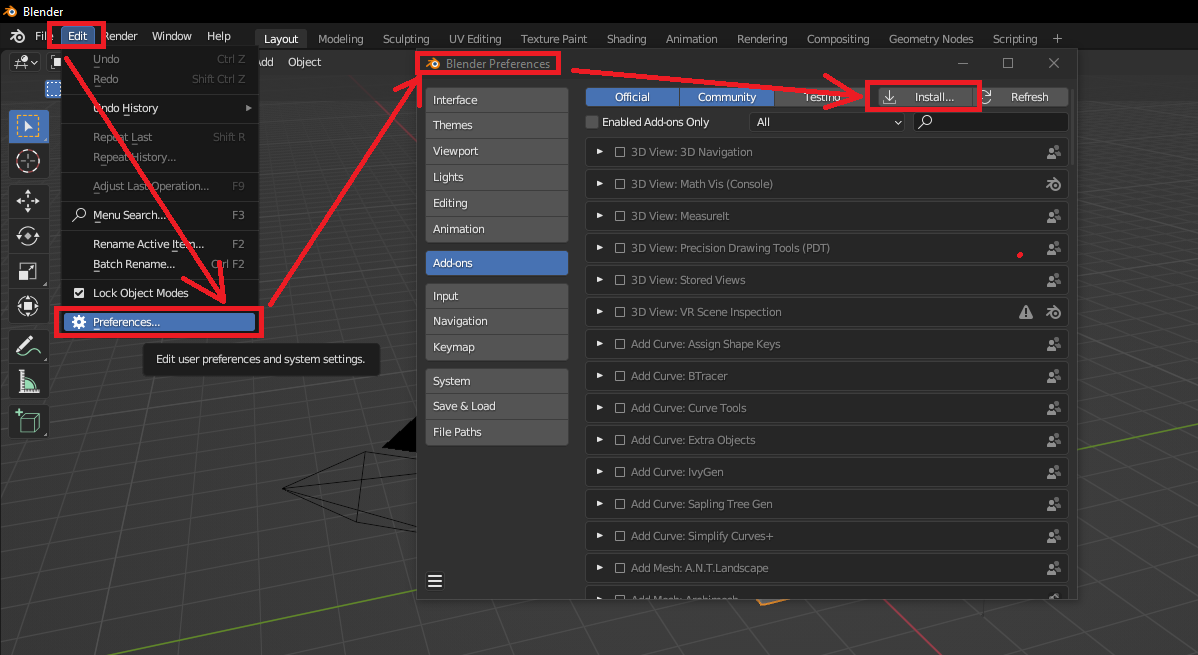Open the System preferences section

(497, 381)
